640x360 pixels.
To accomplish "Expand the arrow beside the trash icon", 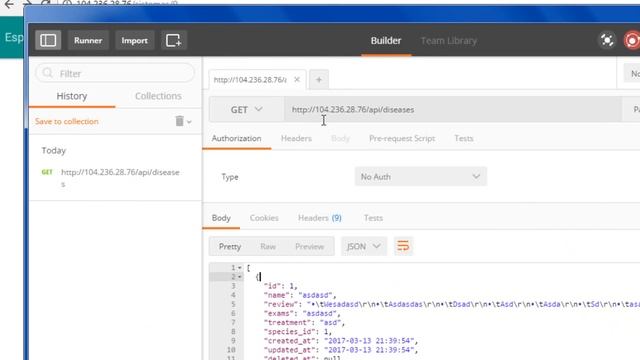I will (189, 122).
